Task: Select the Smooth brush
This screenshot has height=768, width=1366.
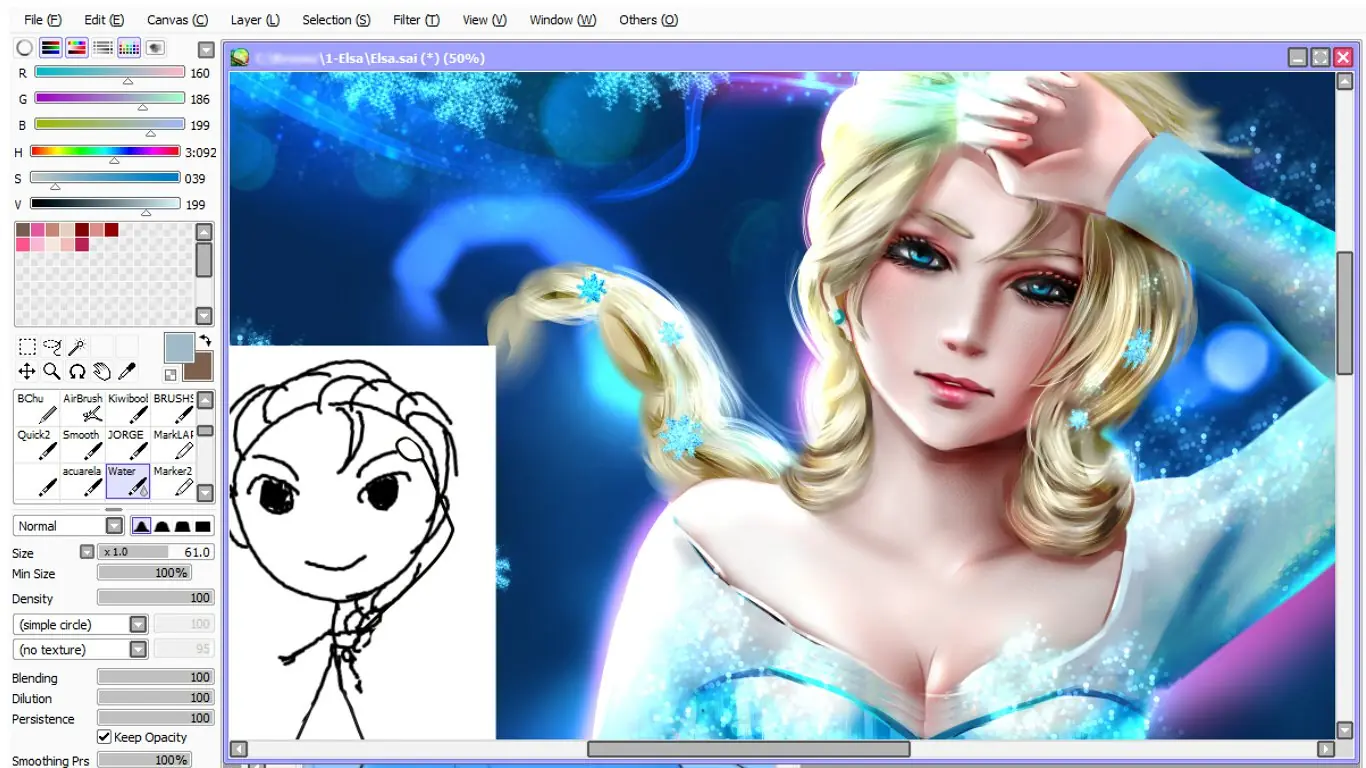Action: tap(83, 445)
